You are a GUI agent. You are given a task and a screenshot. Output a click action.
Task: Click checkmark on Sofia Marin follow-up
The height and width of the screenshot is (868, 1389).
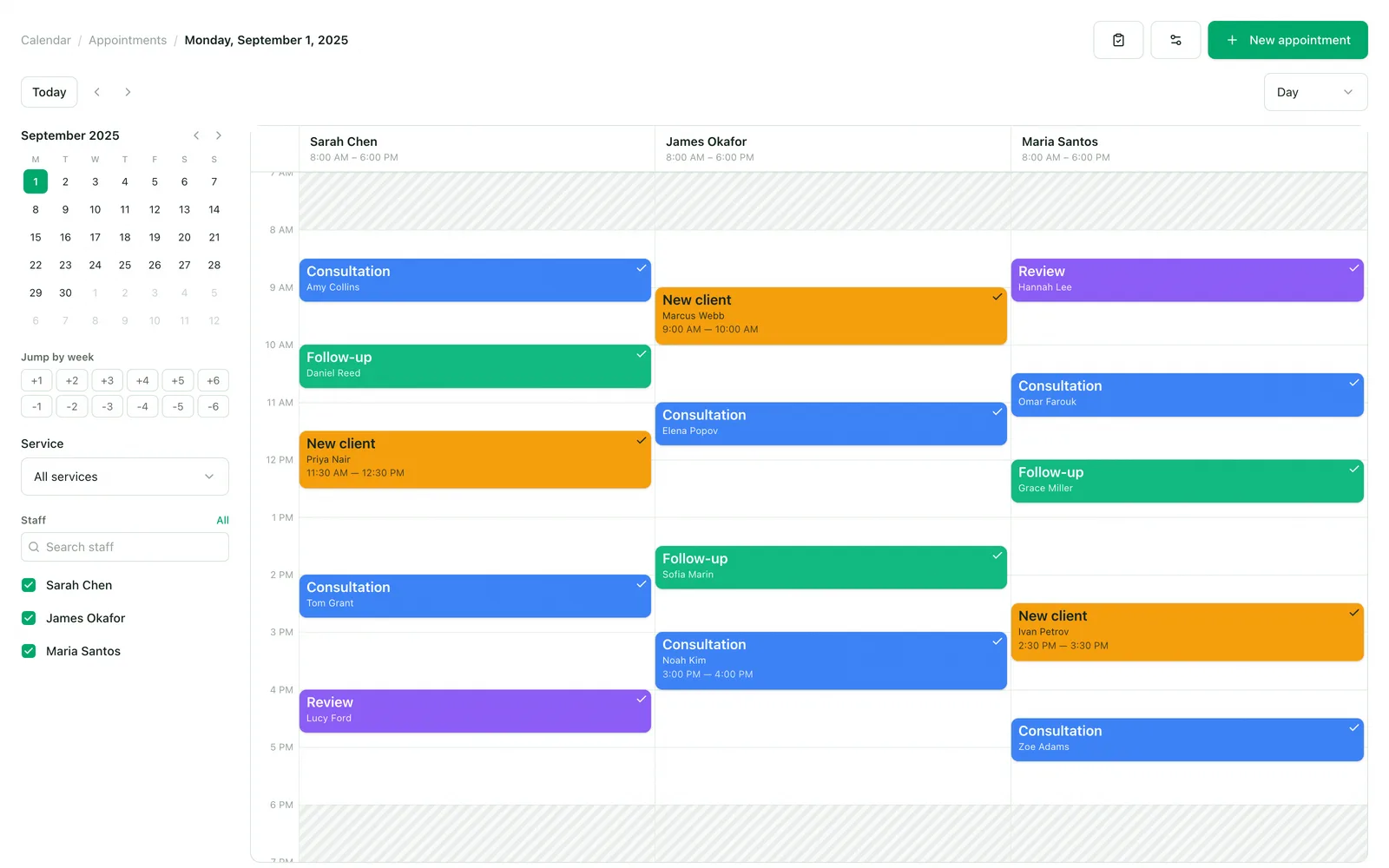pyautogui.click(x=997, y=556)
